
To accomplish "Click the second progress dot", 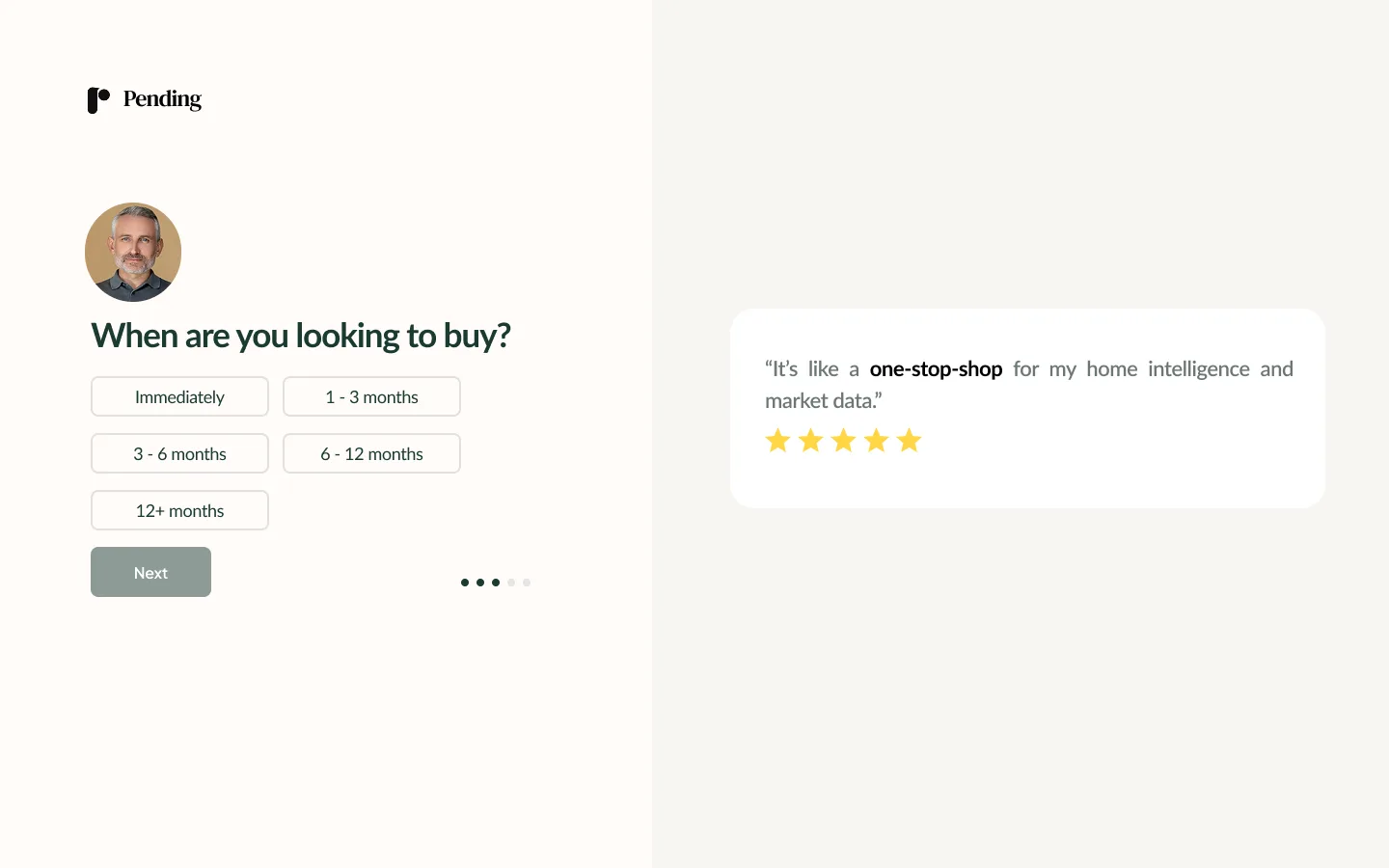I will [x=480, y=583].
